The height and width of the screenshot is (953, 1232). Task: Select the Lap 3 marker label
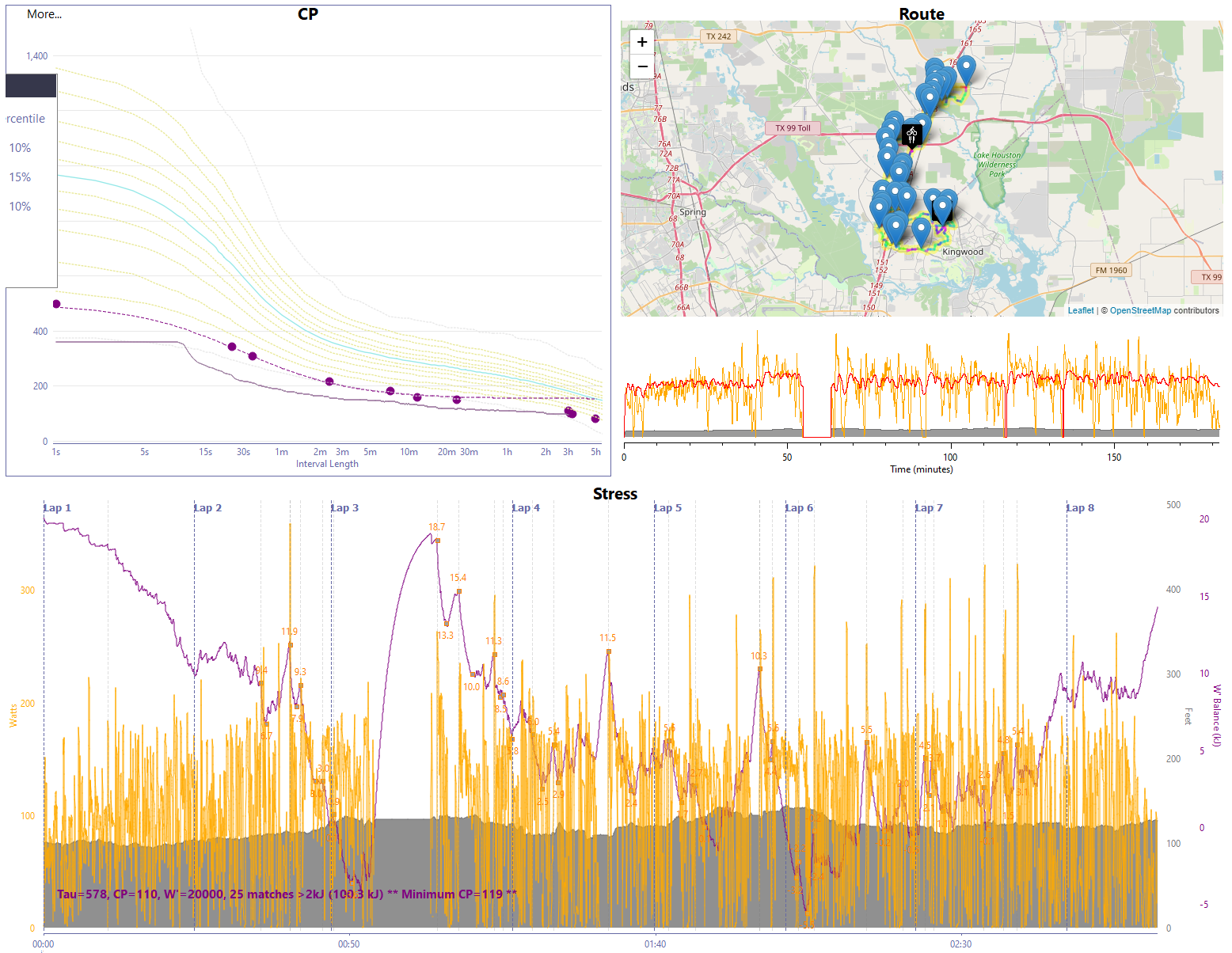coord(345,508)
